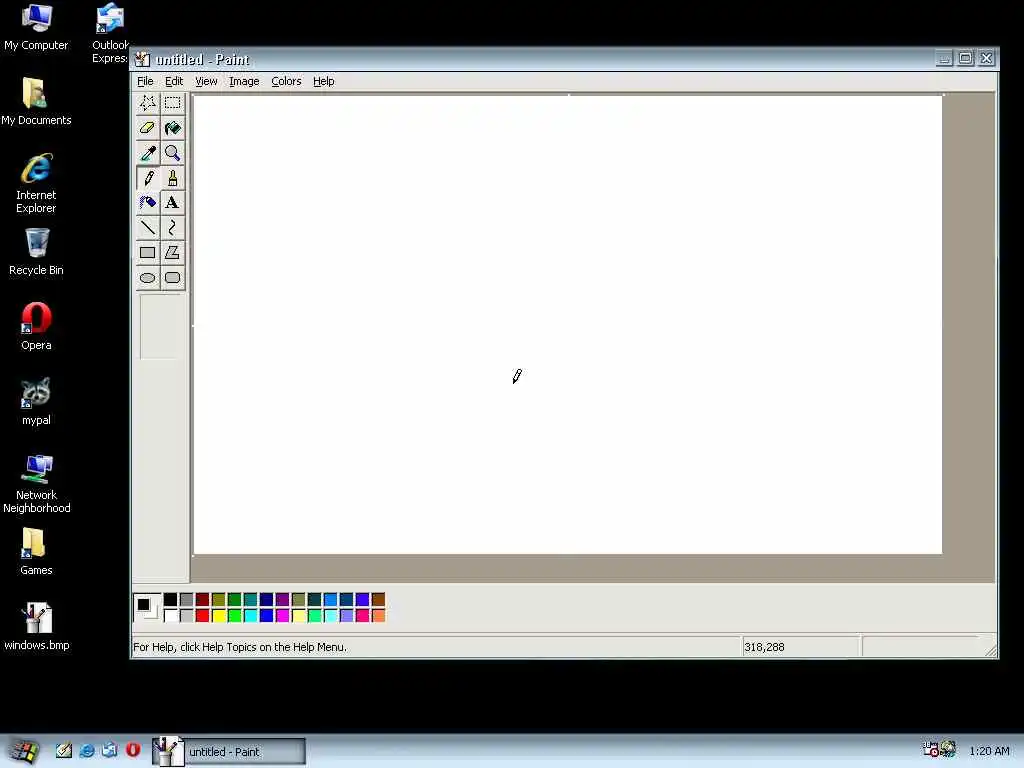Pick the dark red palette color
This screenshot has height=768, width=1024.
[x=202, y=600]
